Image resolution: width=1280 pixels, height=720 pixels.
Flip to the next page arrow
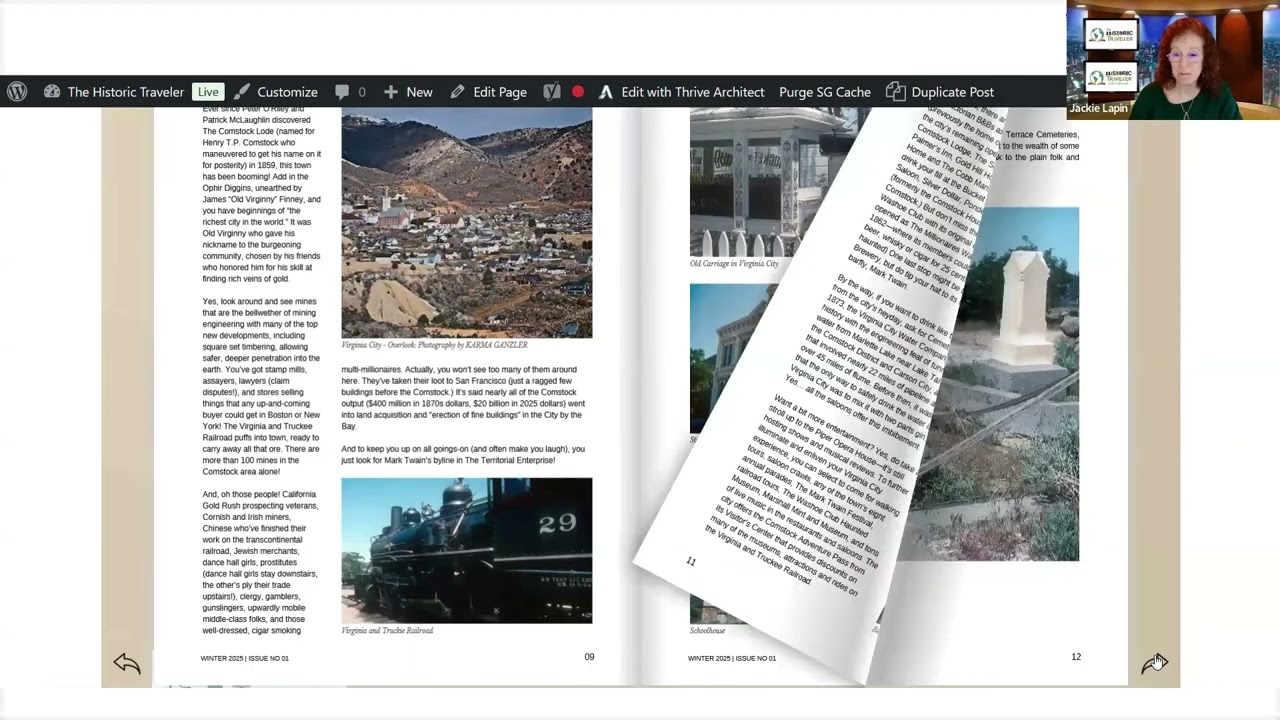(x=1155, y=663)
